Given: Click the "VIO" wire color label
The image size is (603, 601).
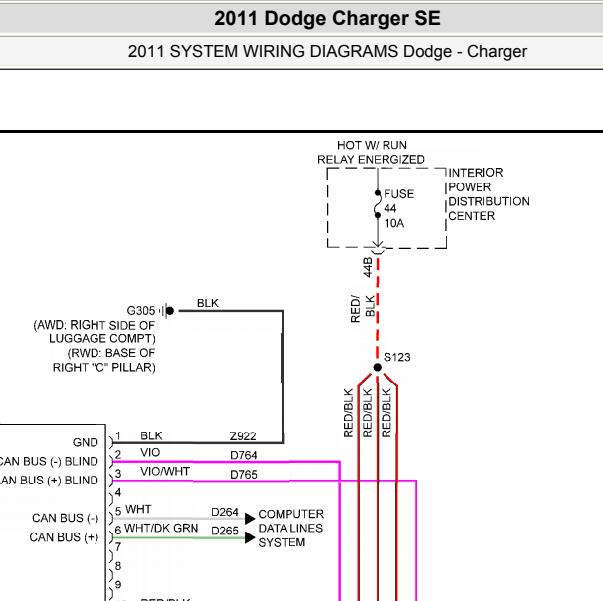Looking at the screenshot, I should tap(150, 452).
